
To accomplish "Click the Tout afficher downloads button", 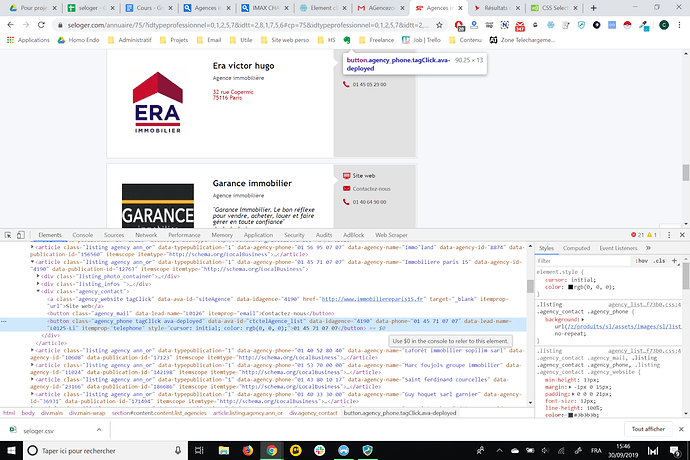I will coord(648,429).
